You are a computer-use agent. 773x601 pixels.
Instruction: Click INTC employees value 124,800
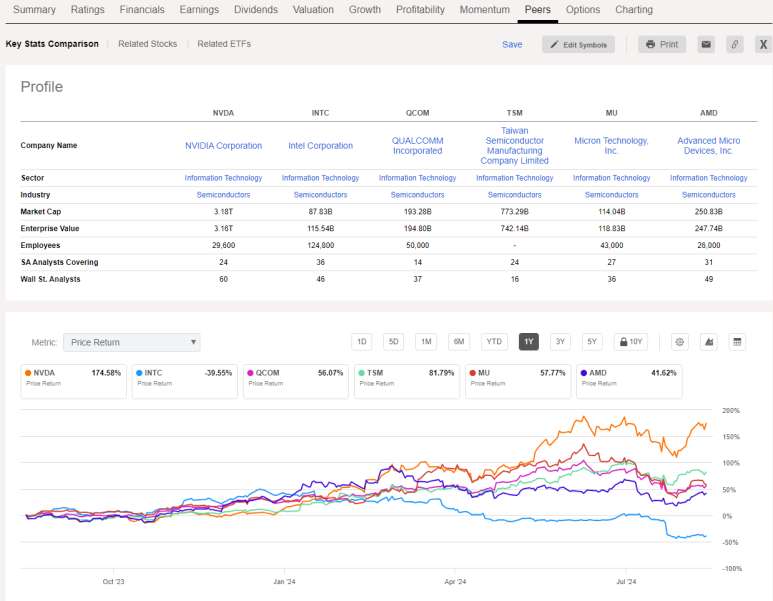[320, 245]
